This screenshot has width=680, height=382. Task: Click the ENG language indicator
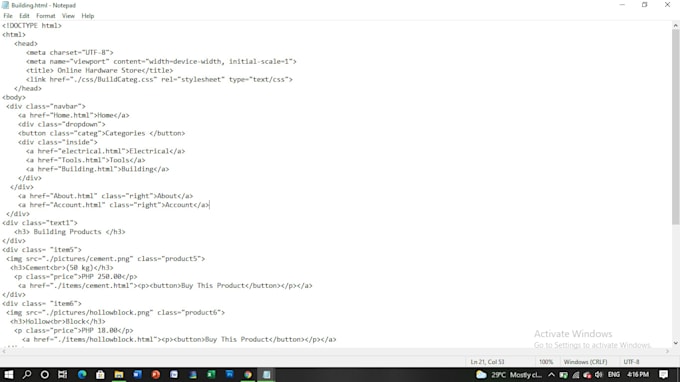point(614,375)
